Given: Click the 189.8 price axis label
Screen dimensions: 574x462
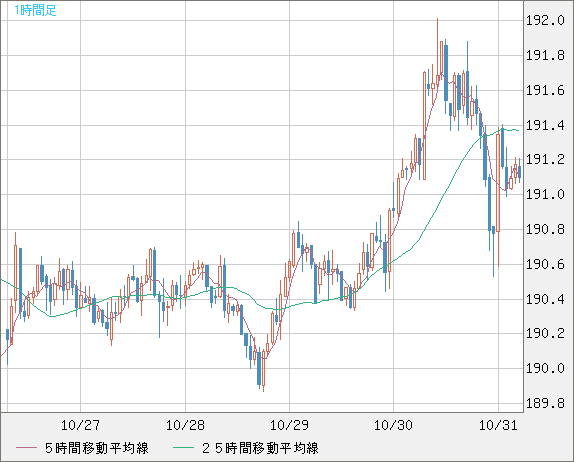Looking at the screenshot, I should tap(545, 403).
